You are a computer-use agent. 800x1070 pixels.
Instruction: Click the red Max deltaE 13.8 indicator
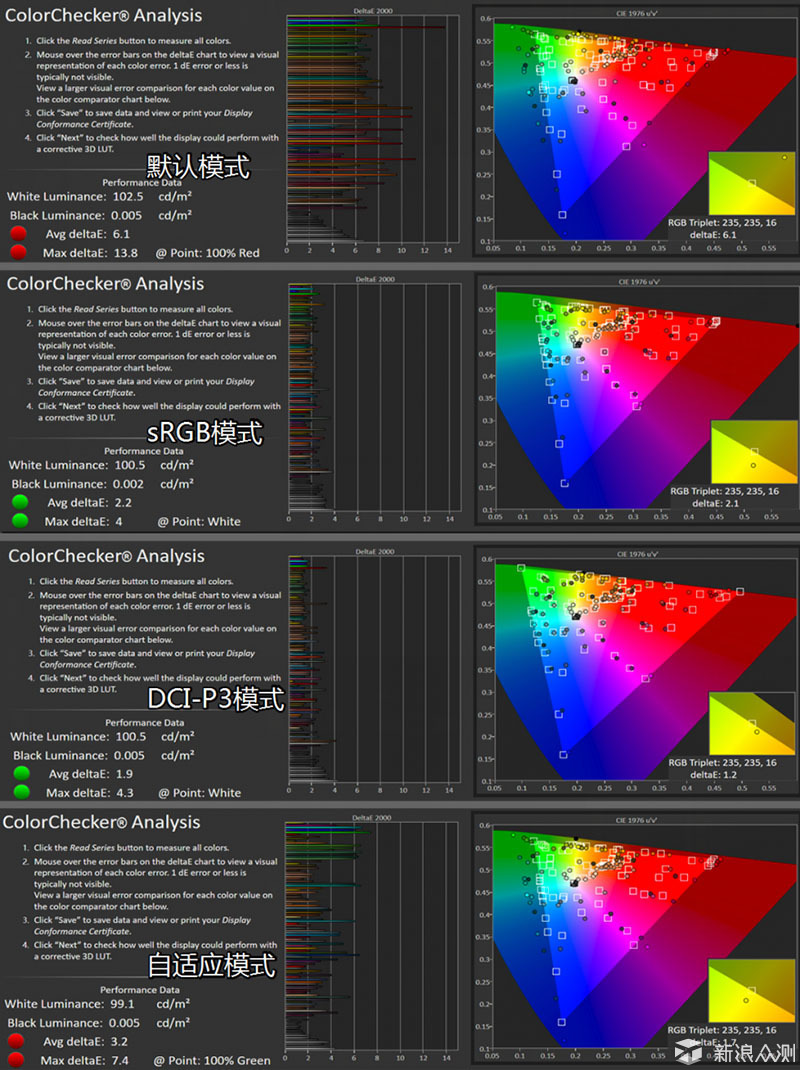pyautogui.click(x=18, y=252)
